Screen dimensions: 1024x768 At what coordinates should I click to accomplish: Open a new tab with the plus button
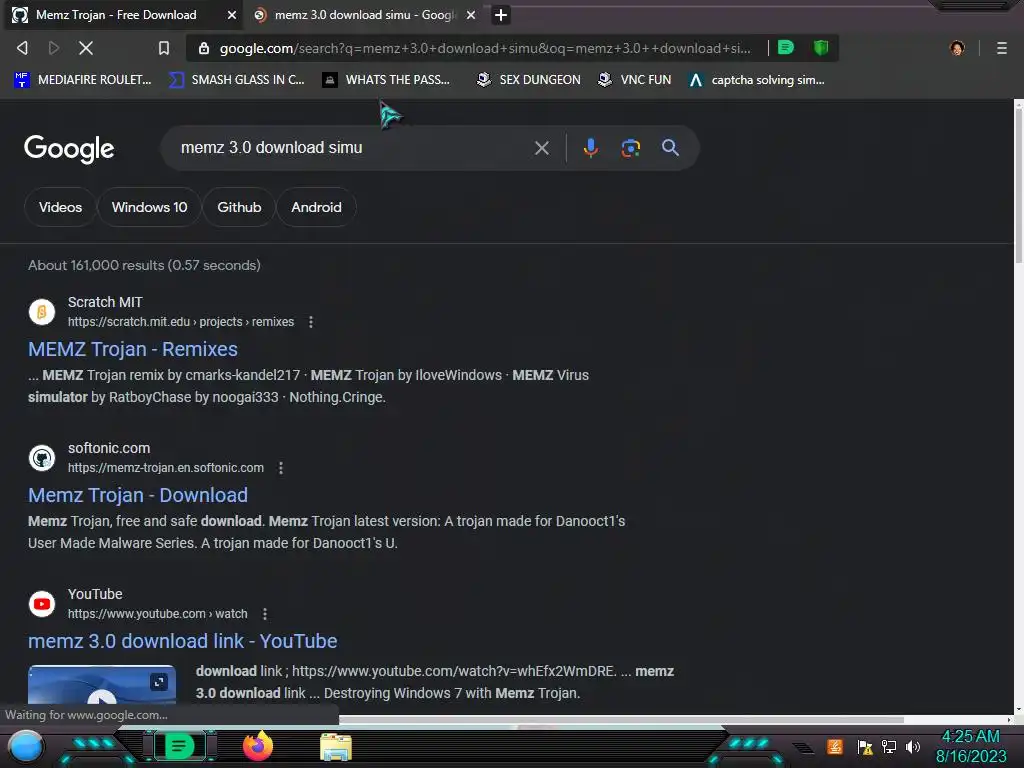[x=501, y=15]
